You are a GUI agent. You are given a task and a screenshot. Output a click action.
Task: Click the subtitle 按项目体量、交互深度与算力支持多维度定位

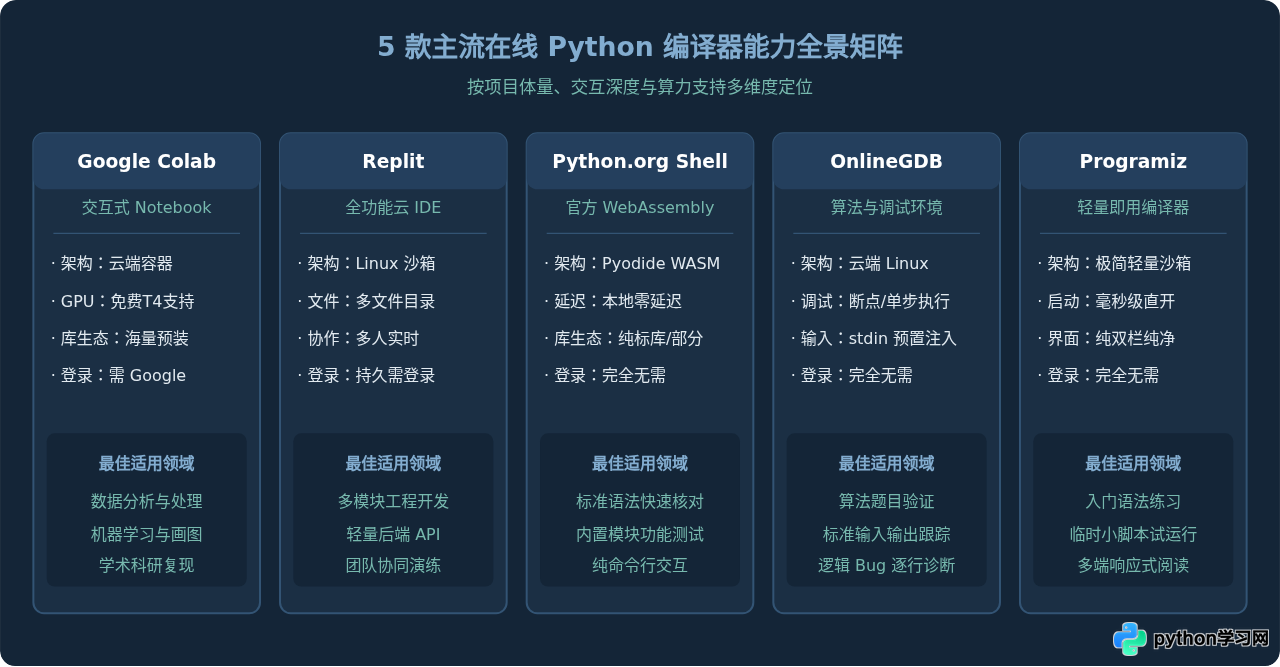point(640,87)
